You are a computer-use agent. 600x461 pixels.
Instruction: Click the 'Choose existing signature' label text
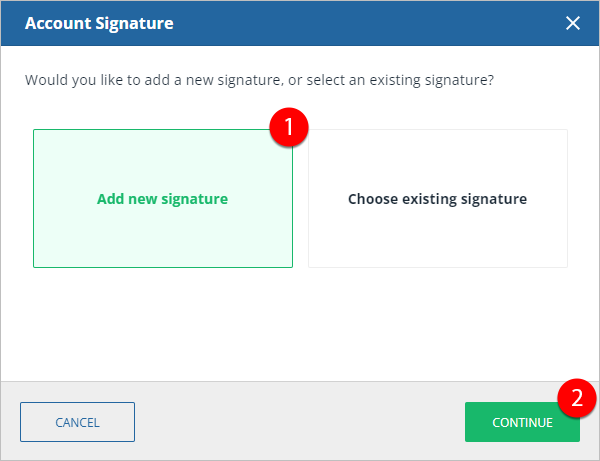pyautogui.click(x=437, y=199)
